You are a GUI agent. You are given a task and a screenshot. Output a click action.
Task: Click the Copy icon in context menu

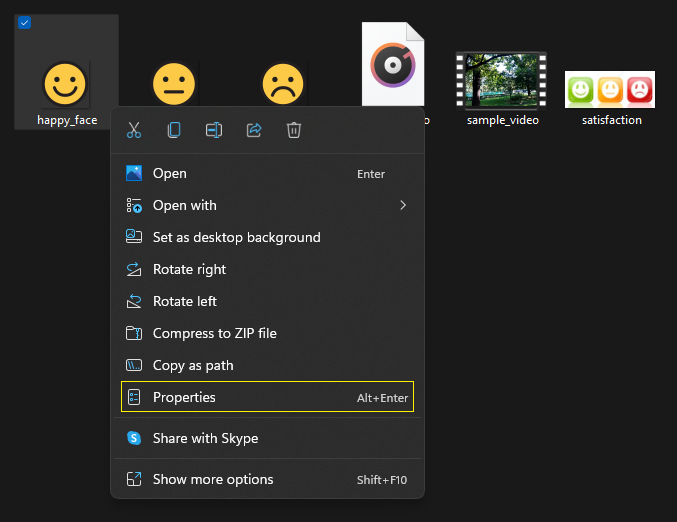pyautogui.click(x=174, y=130)
